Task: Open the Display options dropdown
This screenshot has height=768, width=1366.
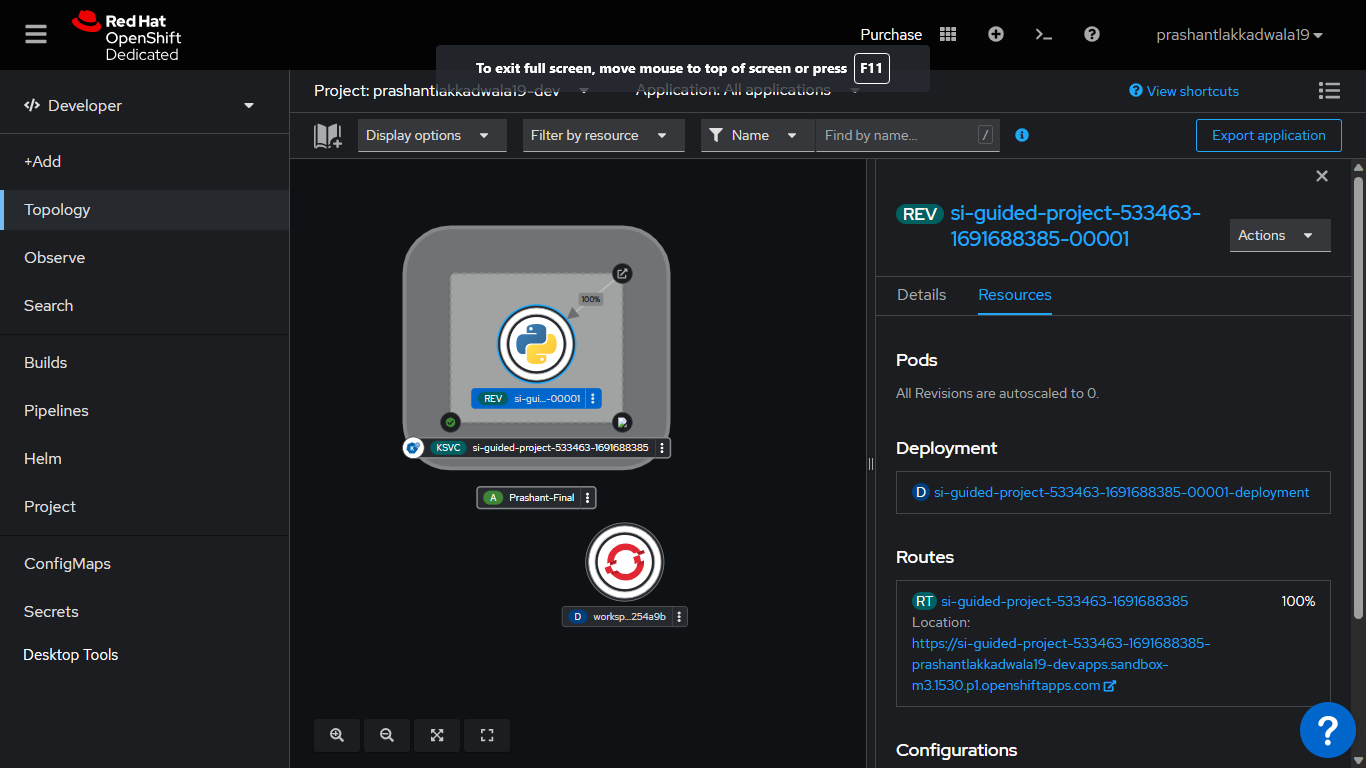Action: 432,135
